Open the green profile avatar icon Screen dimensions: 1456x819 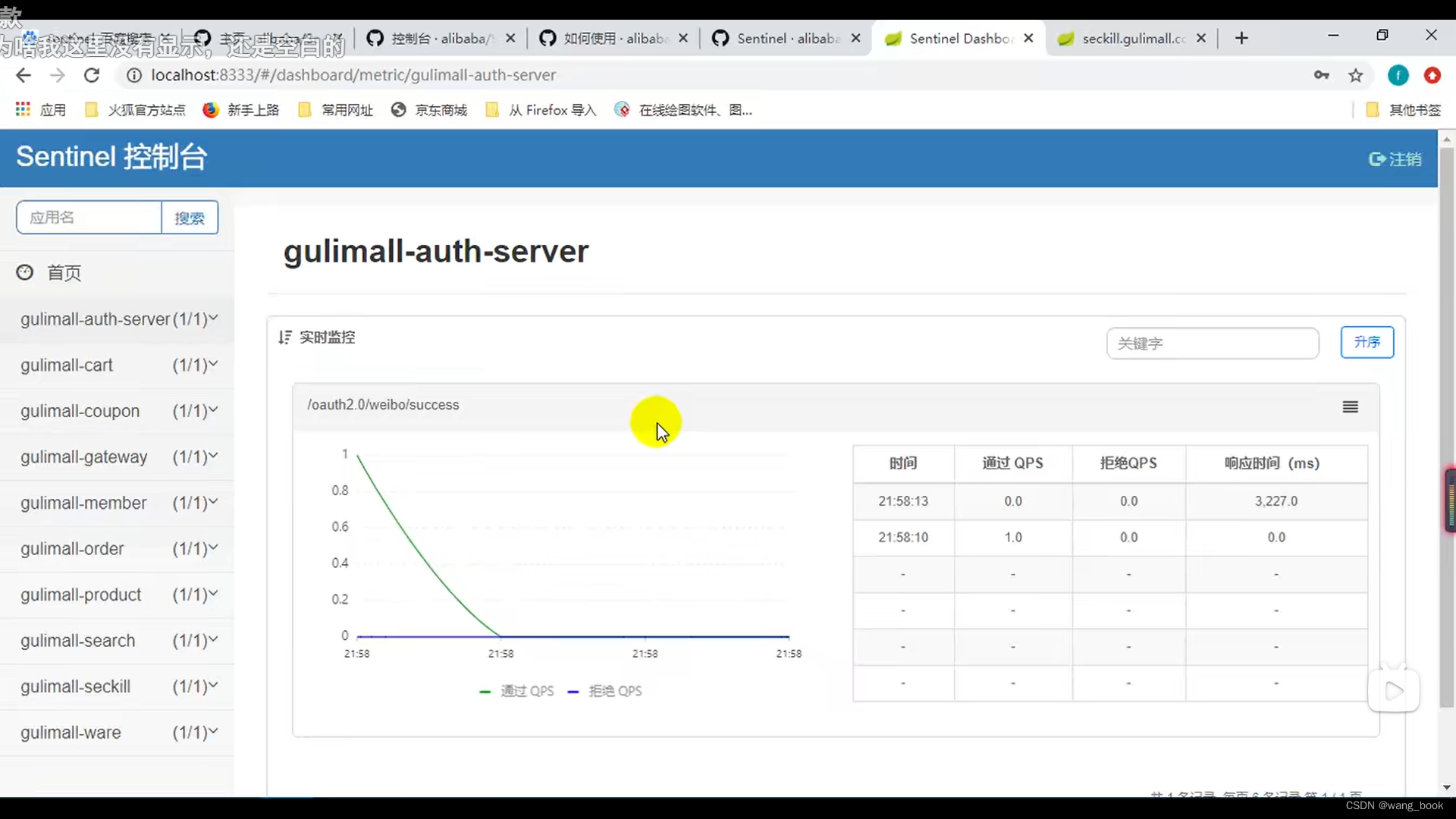coord(1398,75)
